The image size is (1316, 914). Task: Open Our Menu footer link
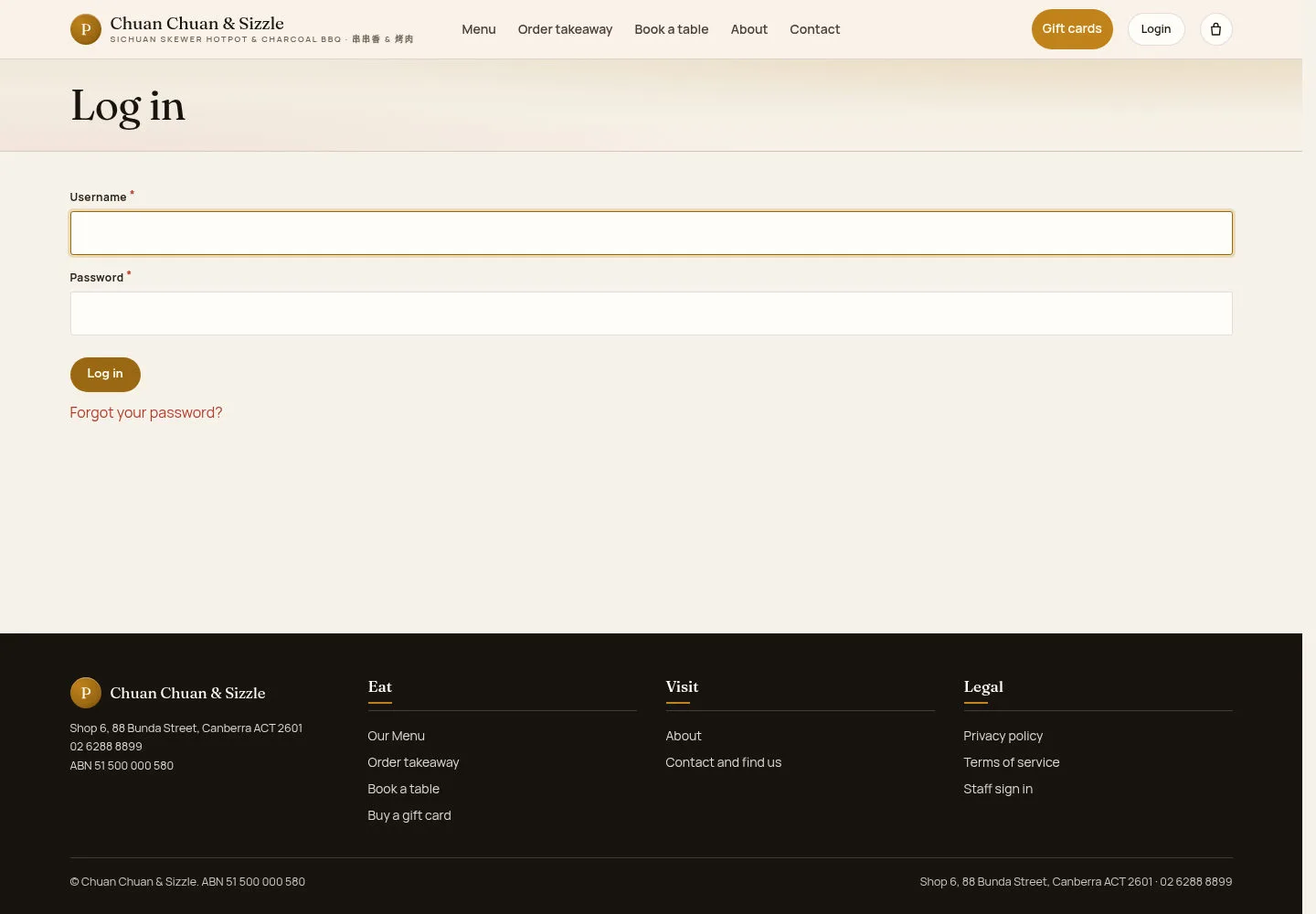pos(396,736)
